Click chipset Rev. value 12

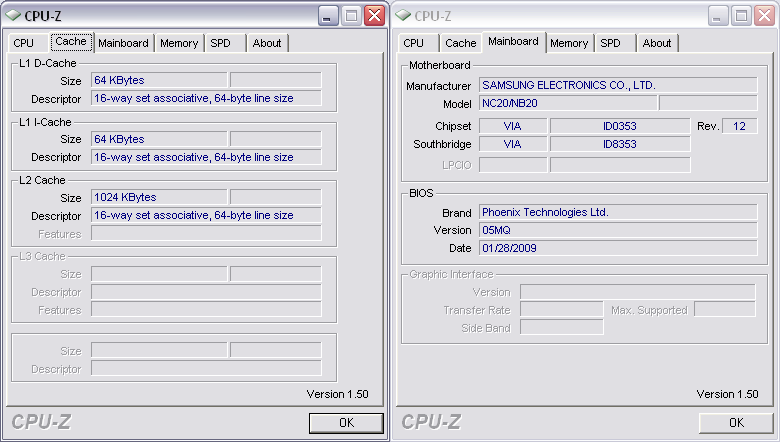tap(740, 126)
